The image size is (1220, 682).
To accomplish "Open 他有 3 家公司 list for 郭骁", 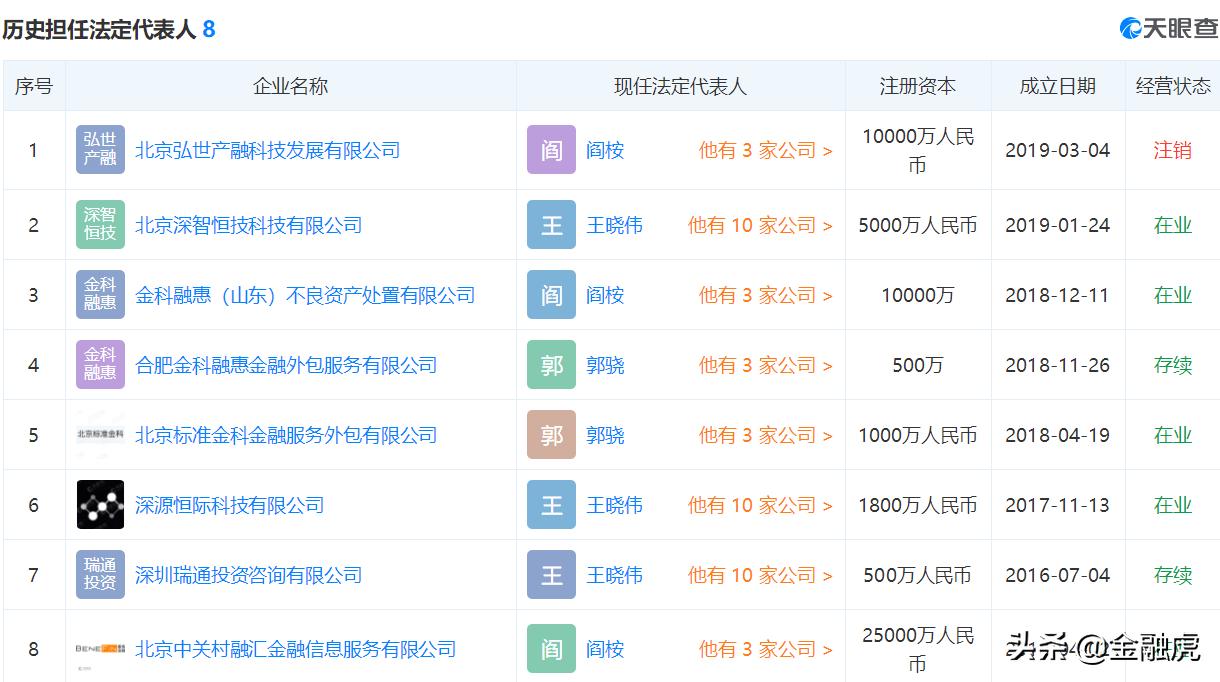I will pos(763,365).
